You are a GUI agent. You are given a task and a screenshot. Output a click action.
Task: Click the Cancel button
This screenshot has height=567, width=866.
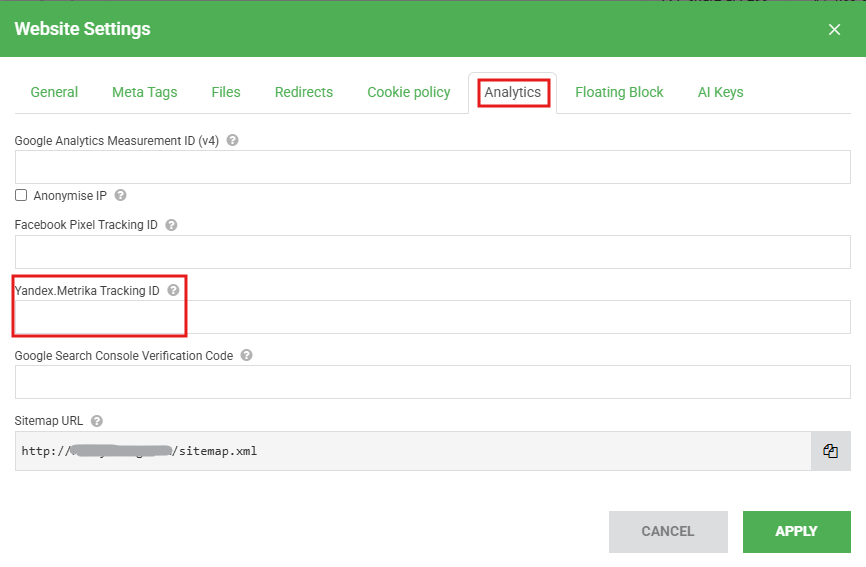pos(667,532)
